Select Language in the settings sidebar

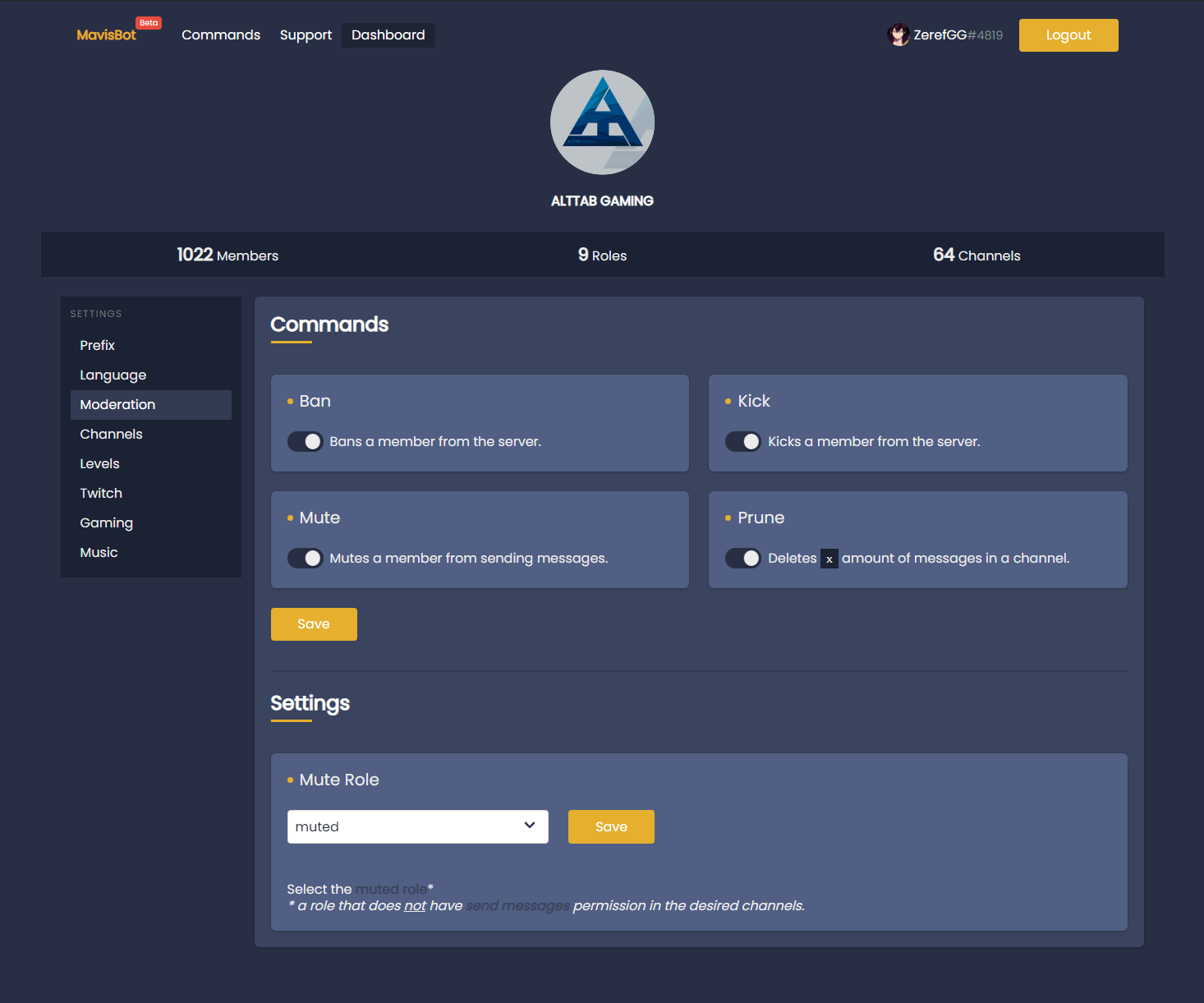click(x=113, y=375)
